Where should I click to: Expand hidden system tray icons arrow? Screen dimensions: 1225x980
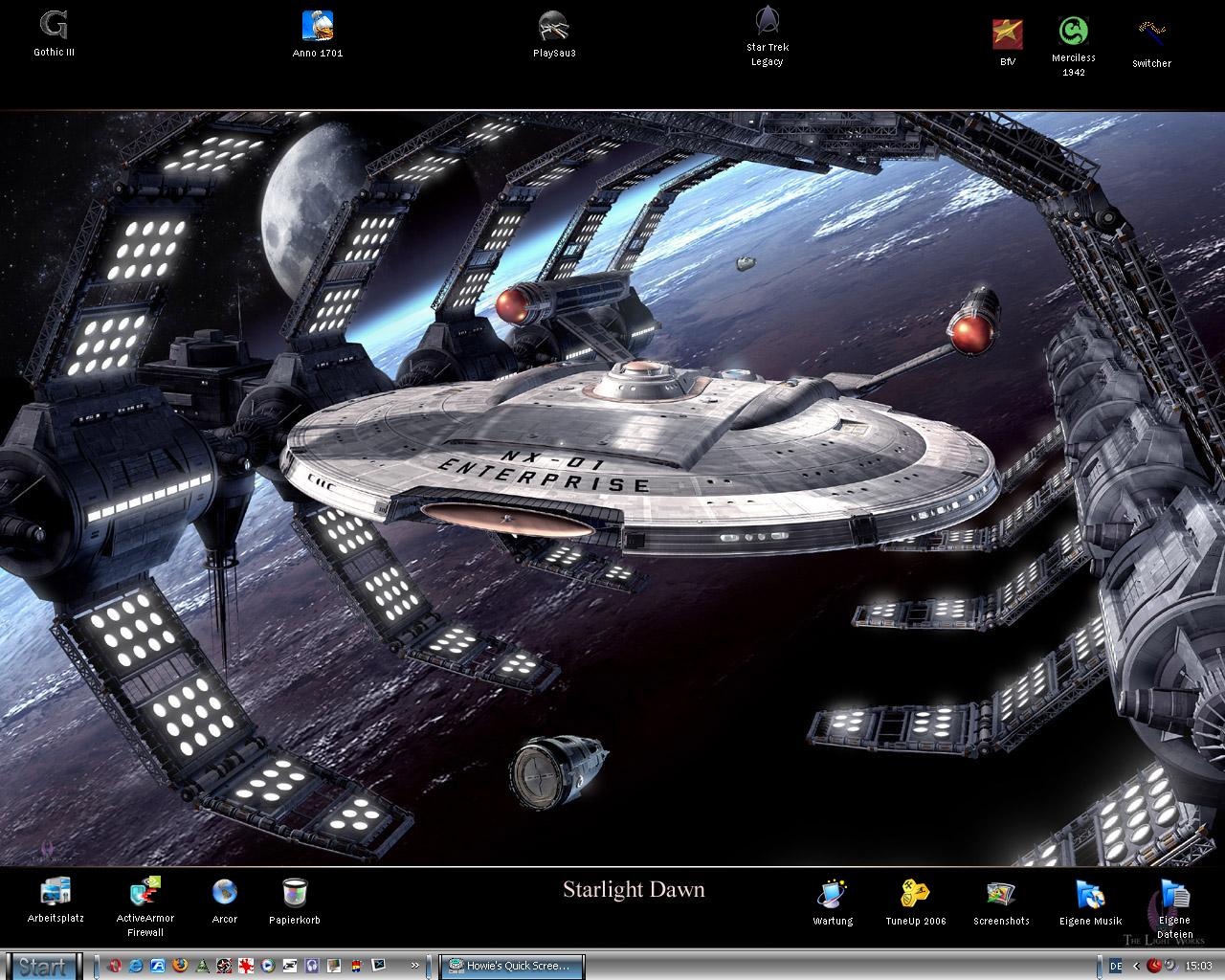click(1137, 966)
